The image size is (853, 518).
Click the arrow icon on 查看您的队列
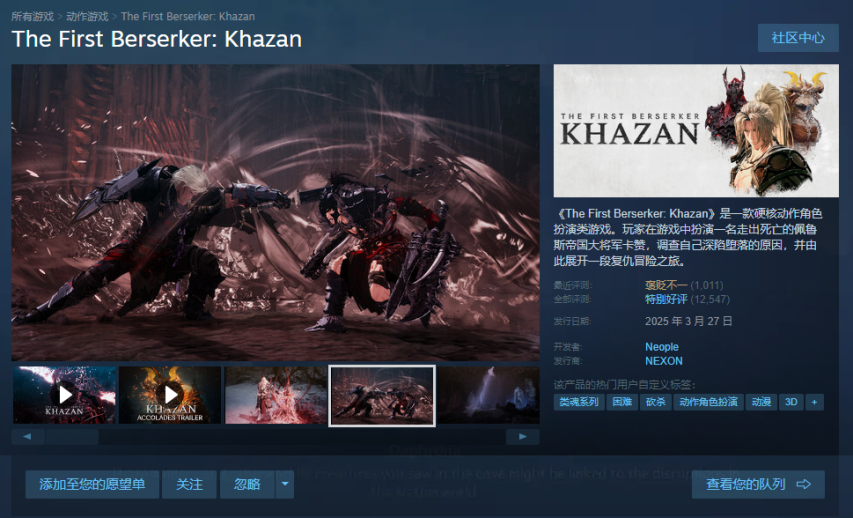803,484
